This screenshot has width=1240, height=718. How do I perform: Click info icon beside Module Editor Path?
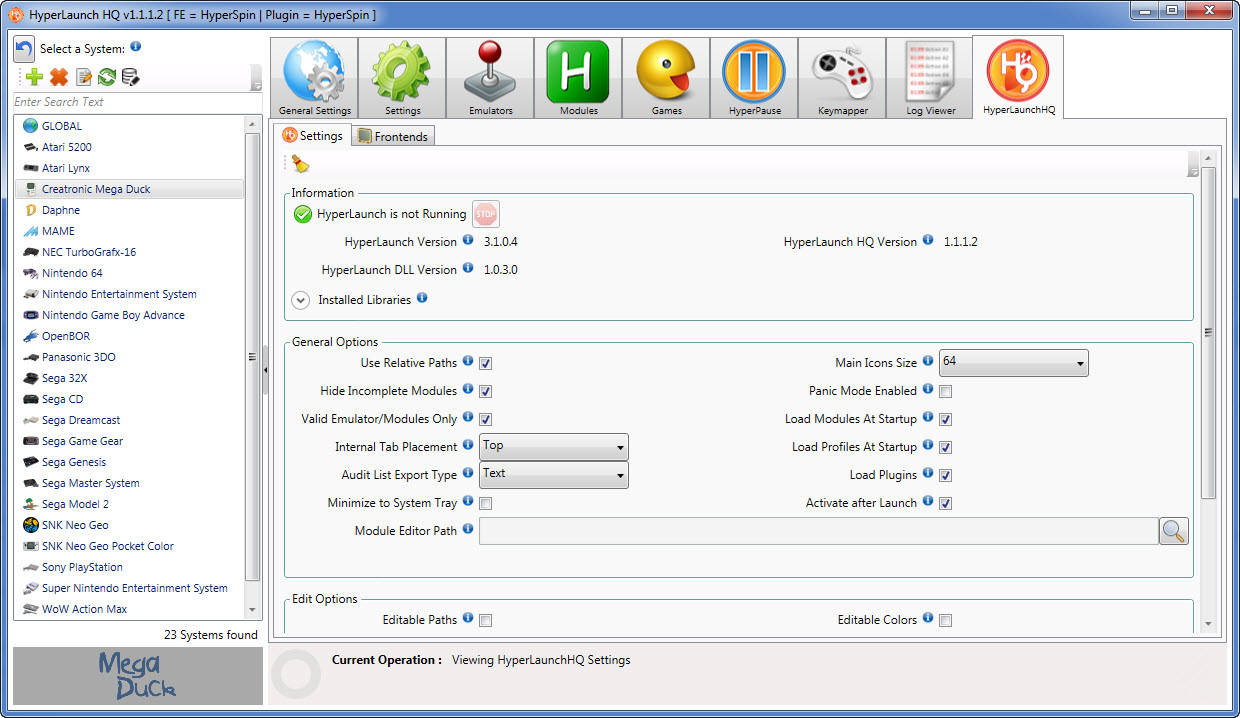click(x=468, y=529)
